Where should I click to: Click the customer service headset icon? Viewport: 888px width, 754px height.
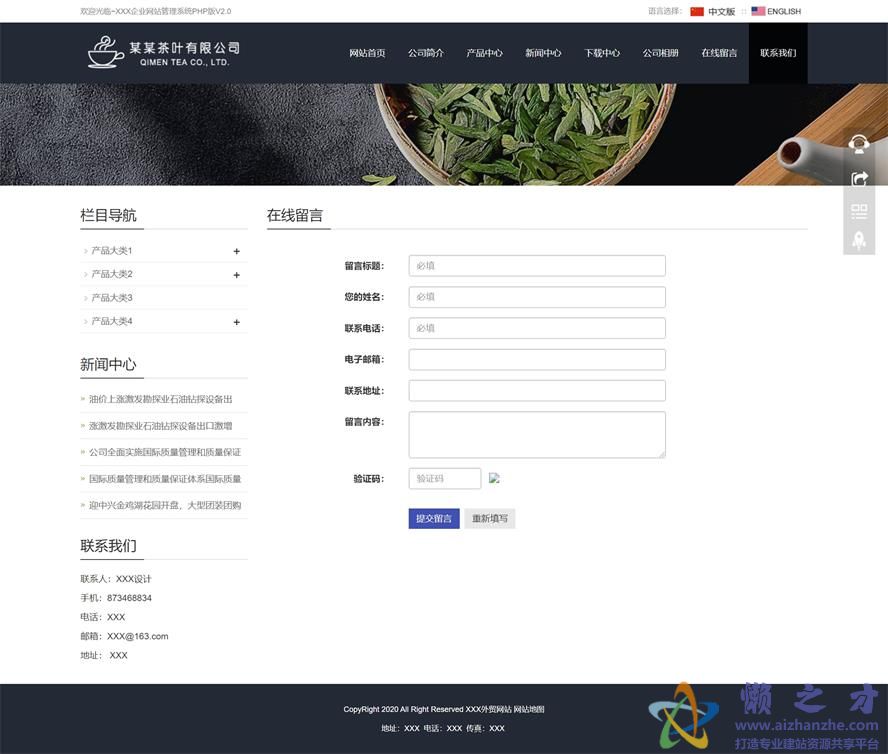coord(859,143)
